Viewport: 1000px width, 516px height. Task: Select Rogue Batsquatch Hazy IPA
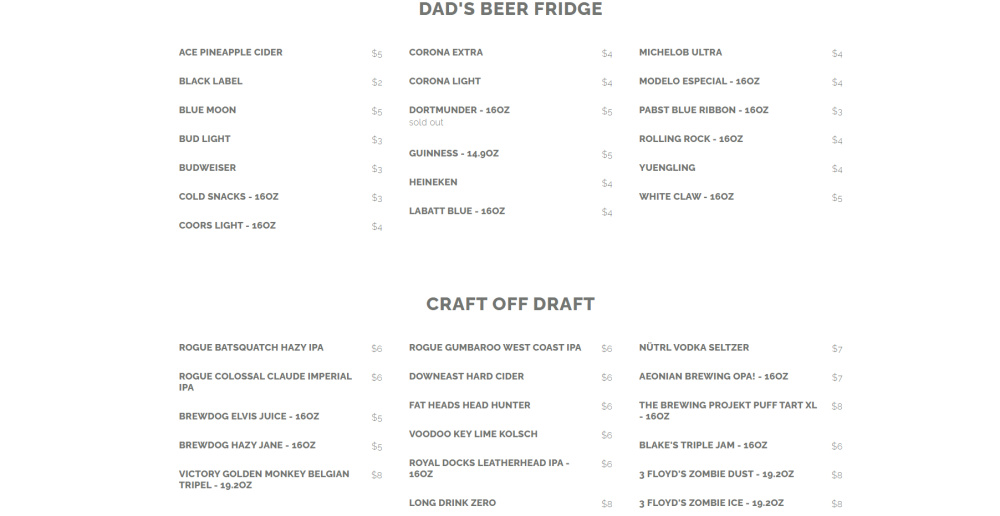tap(251, 348)
